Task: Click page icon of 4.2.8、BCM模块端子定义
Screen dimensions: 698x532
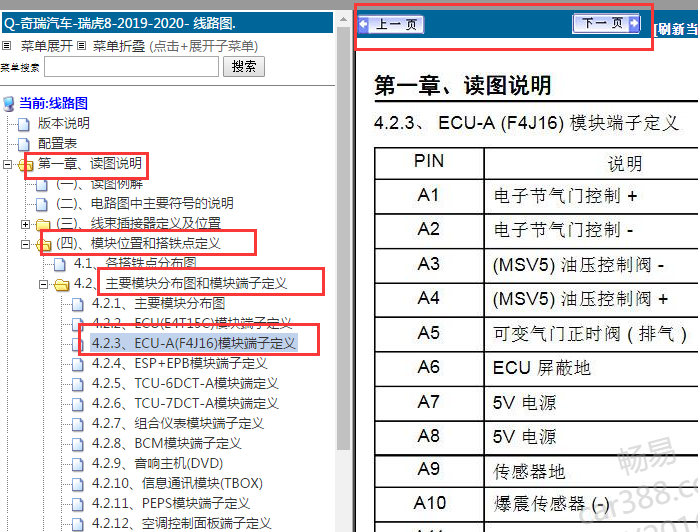Action: [x=77, y=445]
